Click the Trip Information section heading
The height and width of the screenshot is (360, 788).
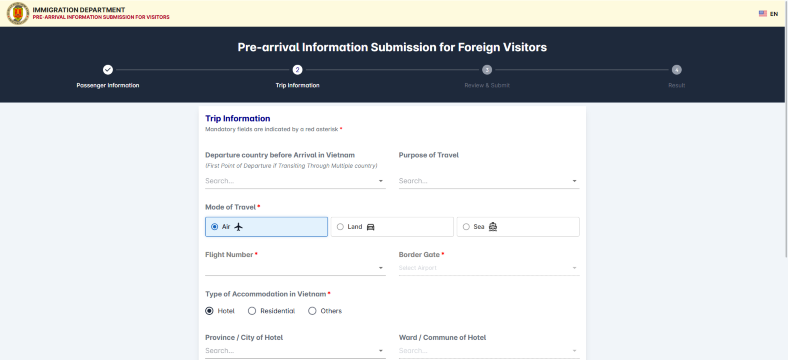coord(238,119)
